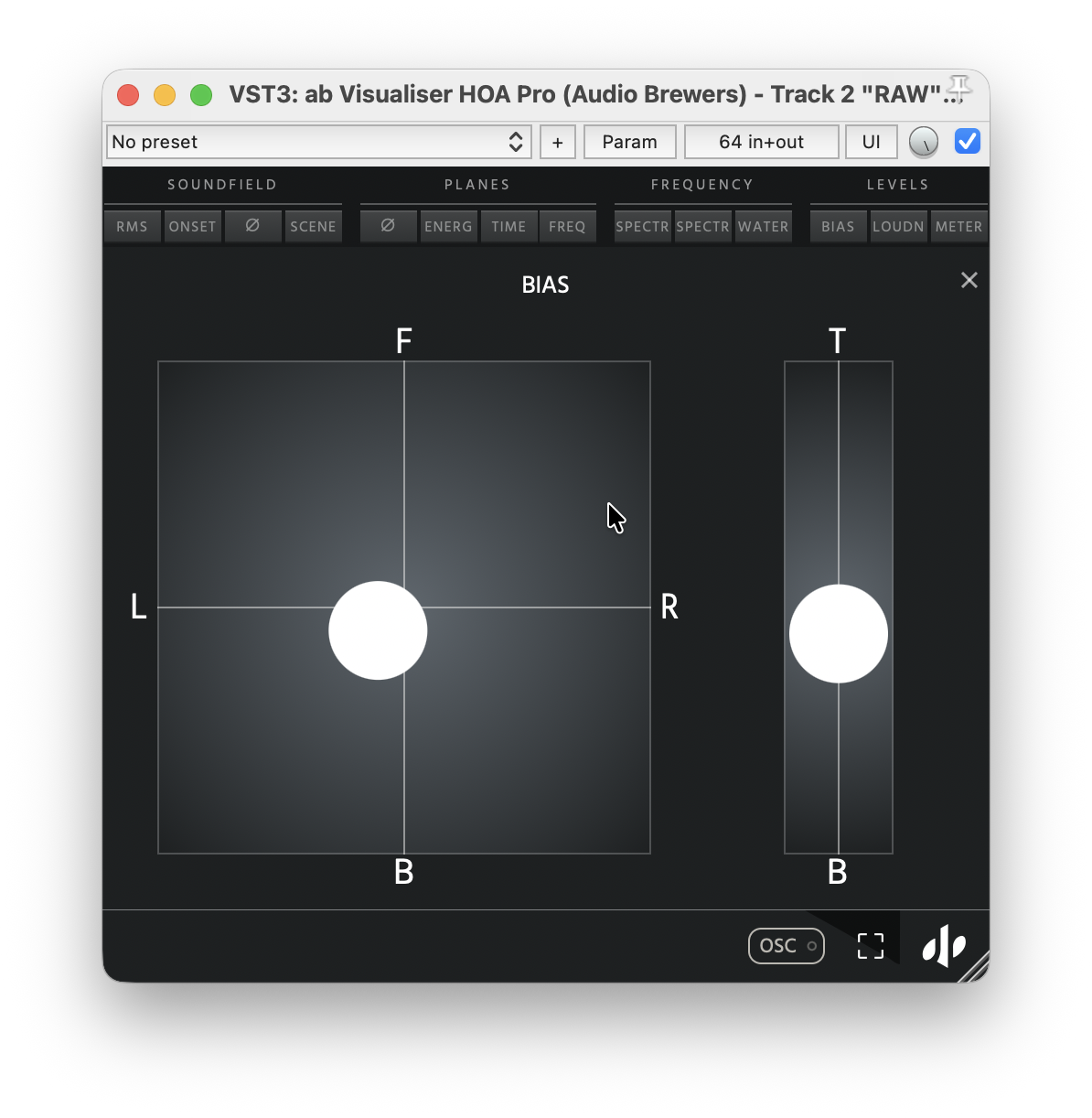This screenshot has width=1092, height=1118.
Task: Select the TIME planes view
Action: [509, 226]
